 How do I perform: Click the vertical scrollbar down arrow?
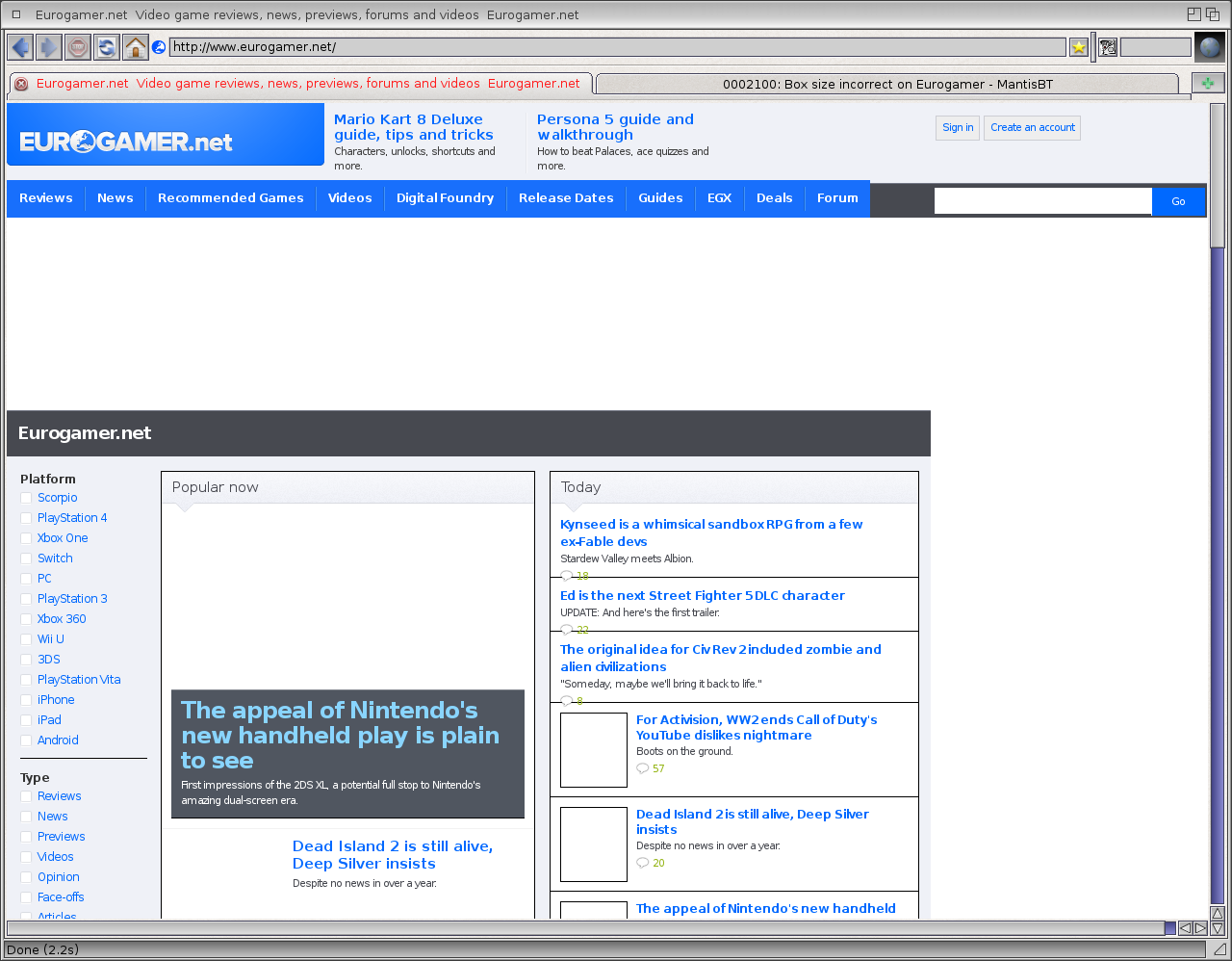(x=1218, y=928)
